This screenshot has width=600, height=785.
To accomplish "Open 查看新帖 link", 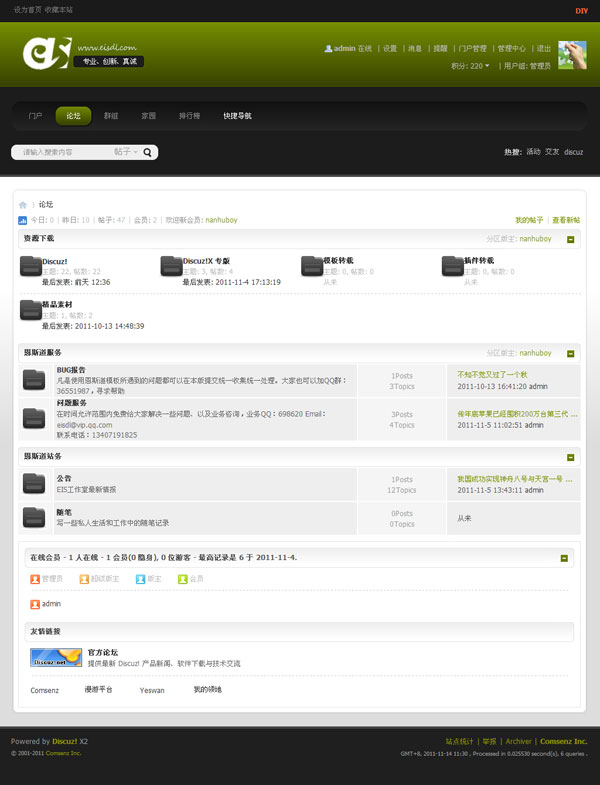I will click(x=566, y=220).
